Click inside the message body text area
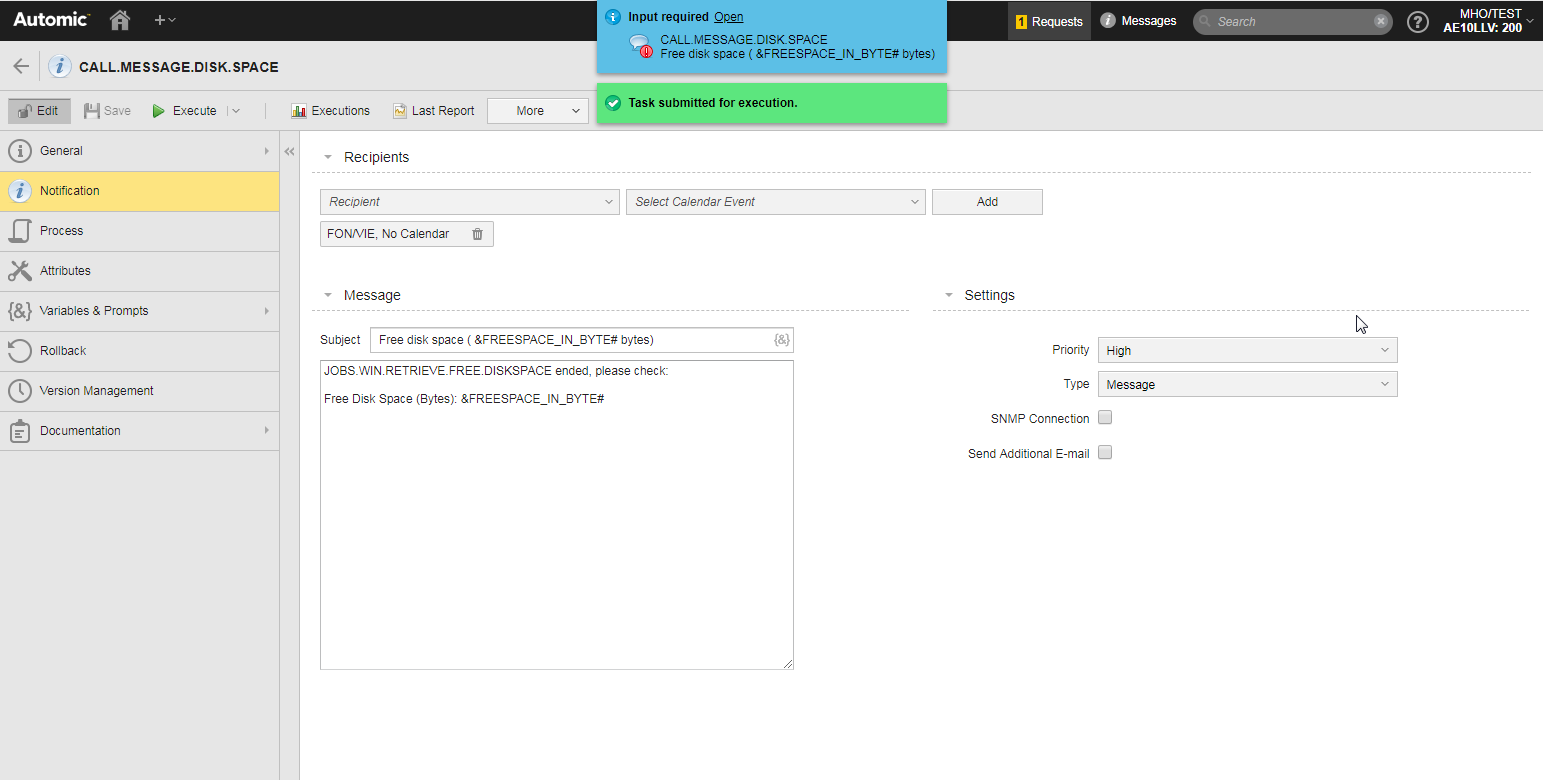Image resolution: width=1543 pixels, height=780 pixels. click(x=557, y=515)
